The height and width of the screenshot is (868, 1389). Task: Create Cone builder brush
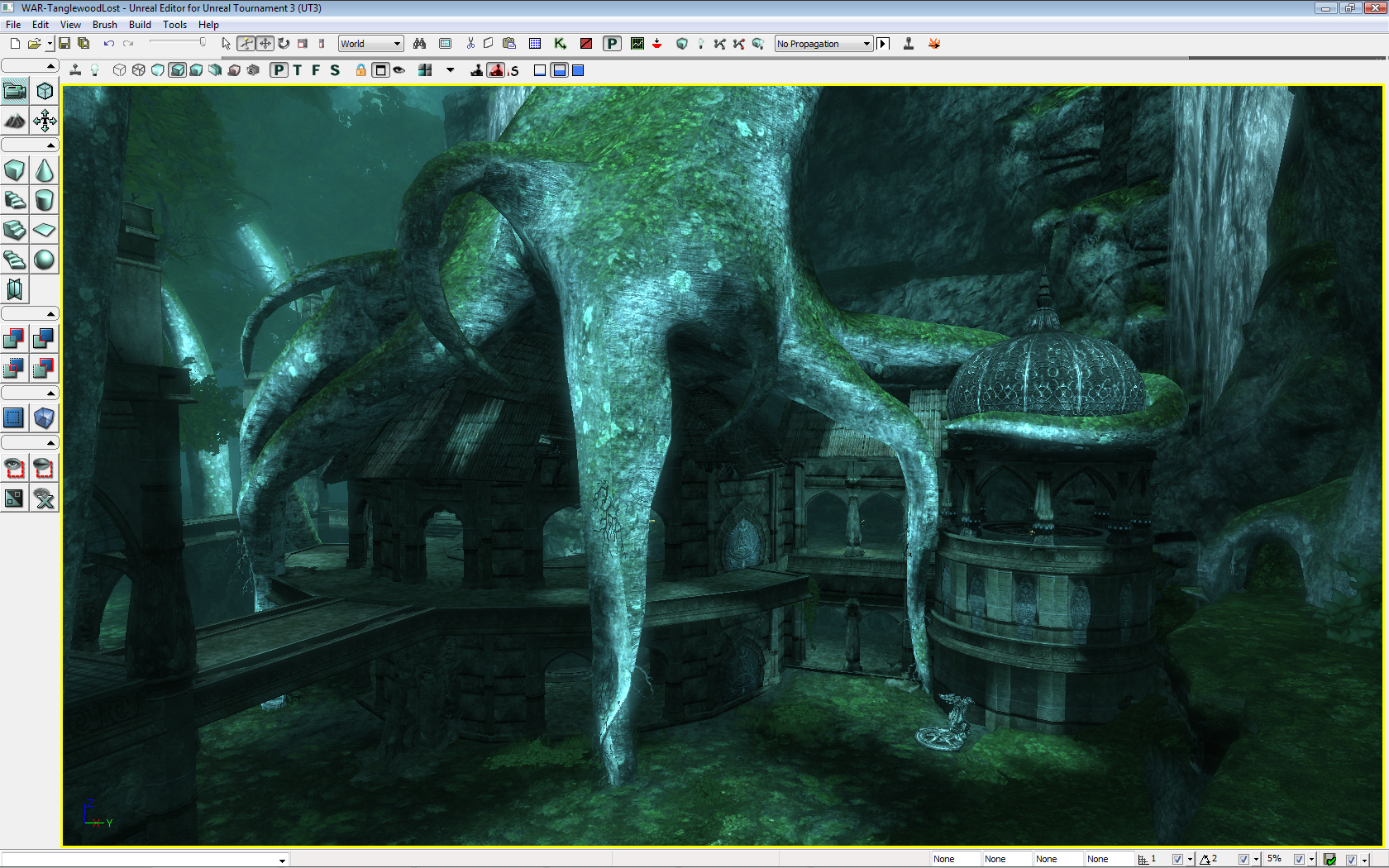pos(45,170)
